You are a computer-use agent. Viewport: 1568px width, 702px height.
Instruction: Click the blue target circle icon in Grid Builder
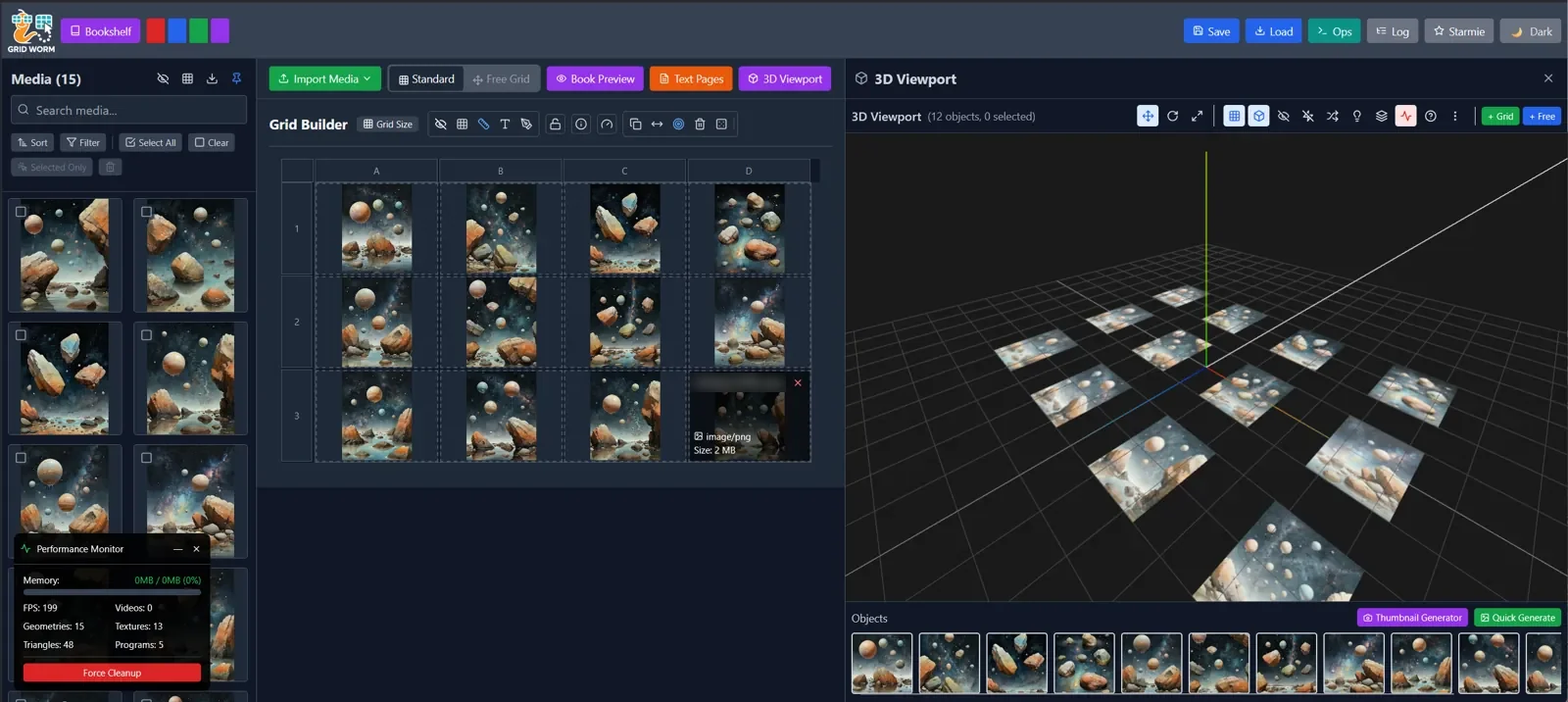pos(678,124)
